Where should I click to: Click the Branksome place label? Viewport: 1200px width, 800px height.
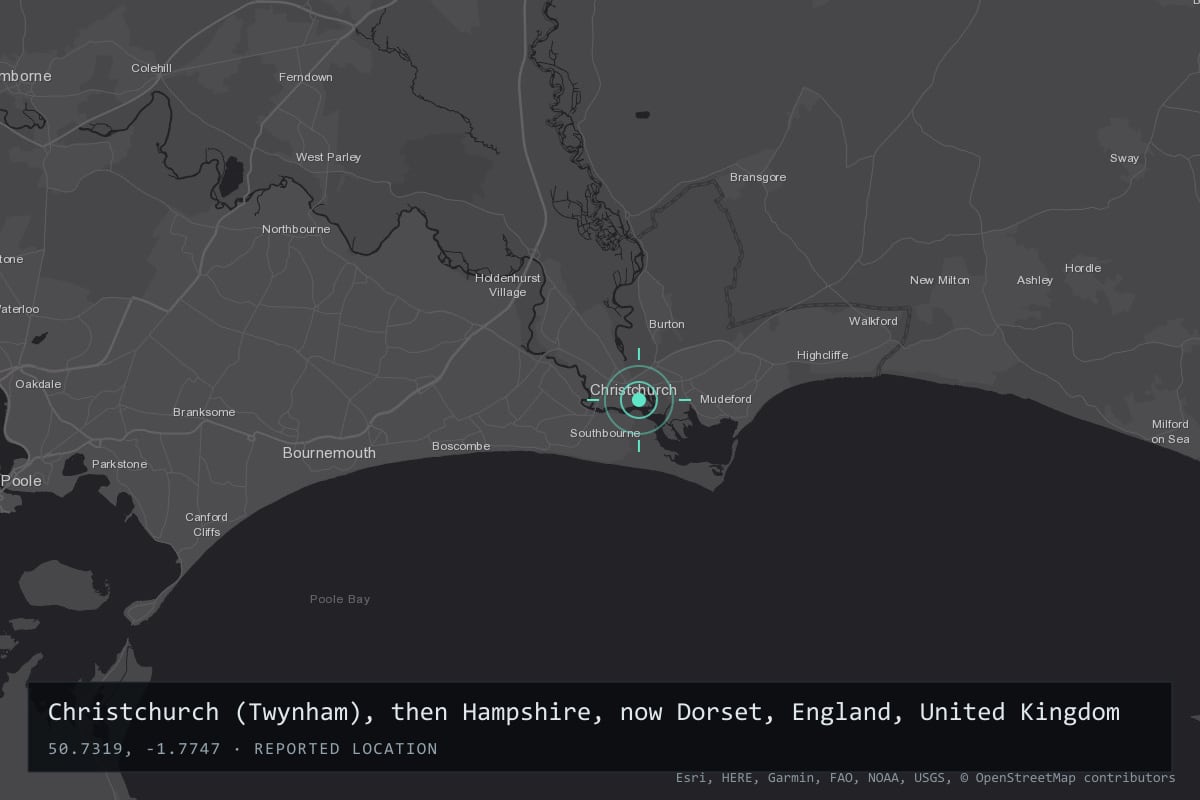pos(204,412)
